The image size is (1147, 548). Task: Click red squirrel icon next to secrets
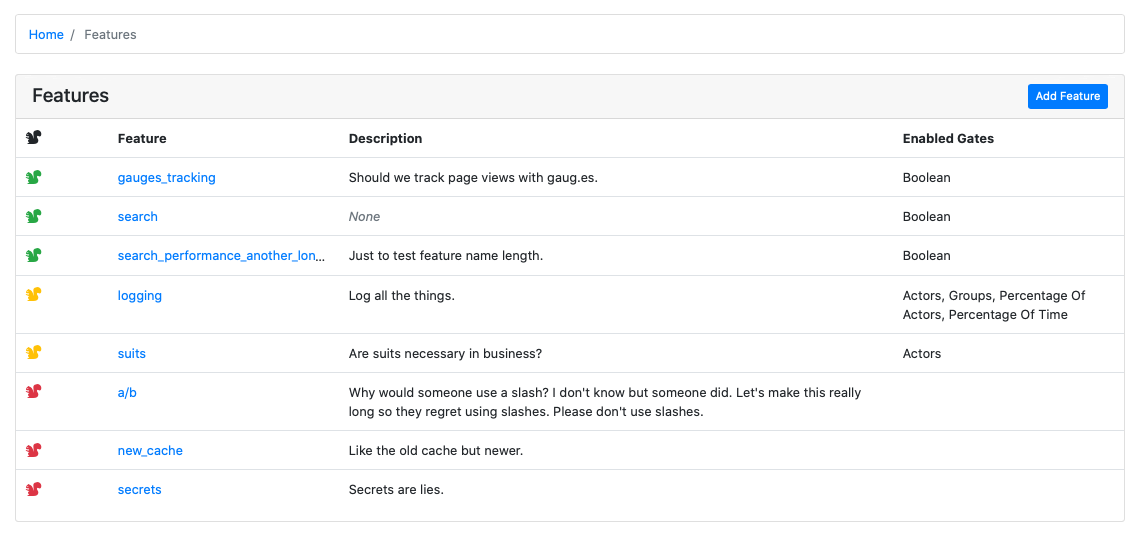click(x=34, y=489)
